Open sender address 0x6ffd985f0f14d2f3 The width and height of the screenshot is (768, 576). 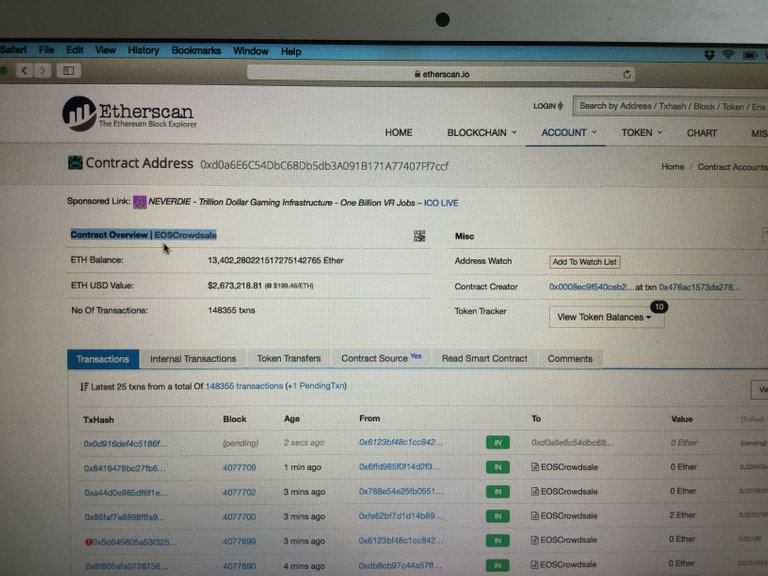[x=399, y=467]
